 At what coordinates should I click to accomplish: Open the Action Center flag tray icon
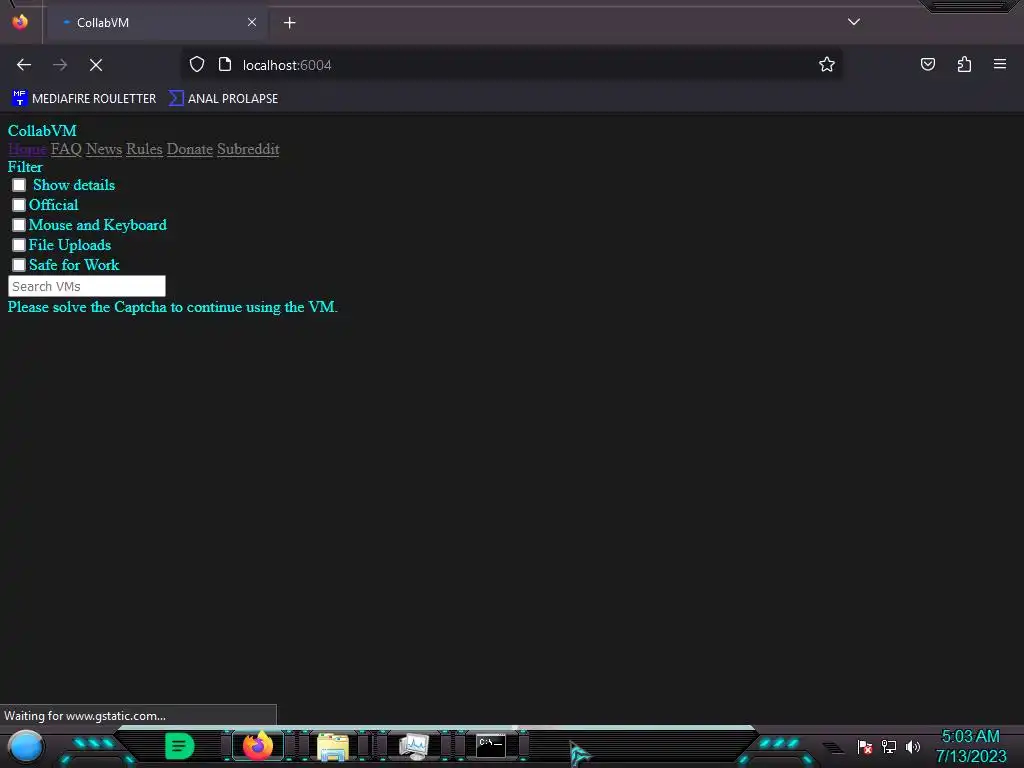(x=865, y=746)
